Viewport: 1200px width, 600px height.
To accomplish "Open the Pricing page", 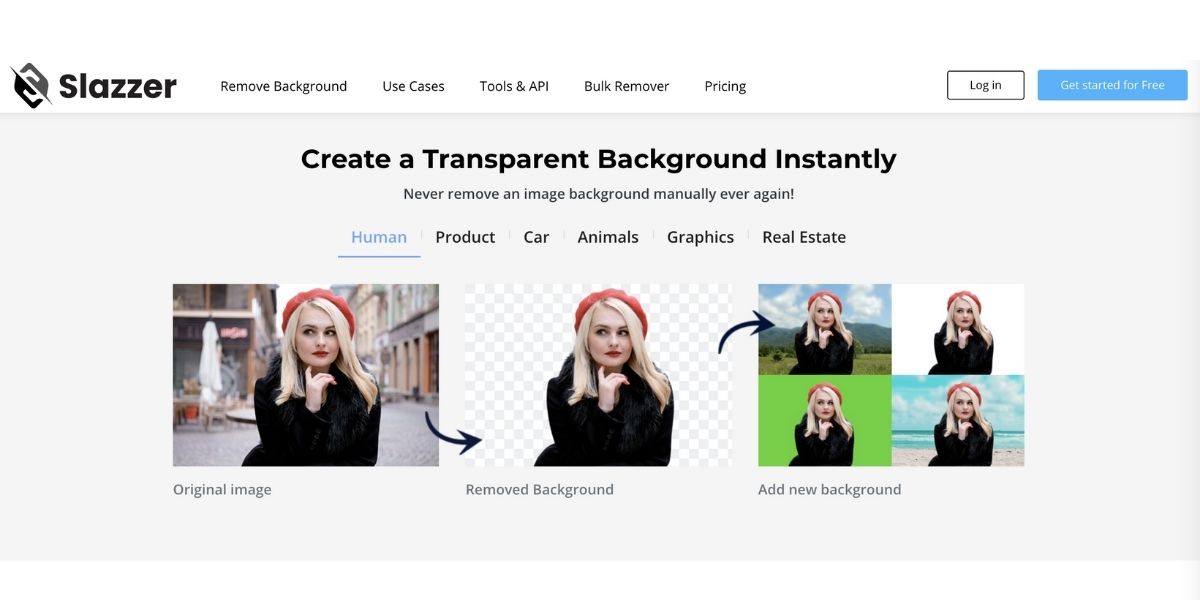I will click(724, 86).
